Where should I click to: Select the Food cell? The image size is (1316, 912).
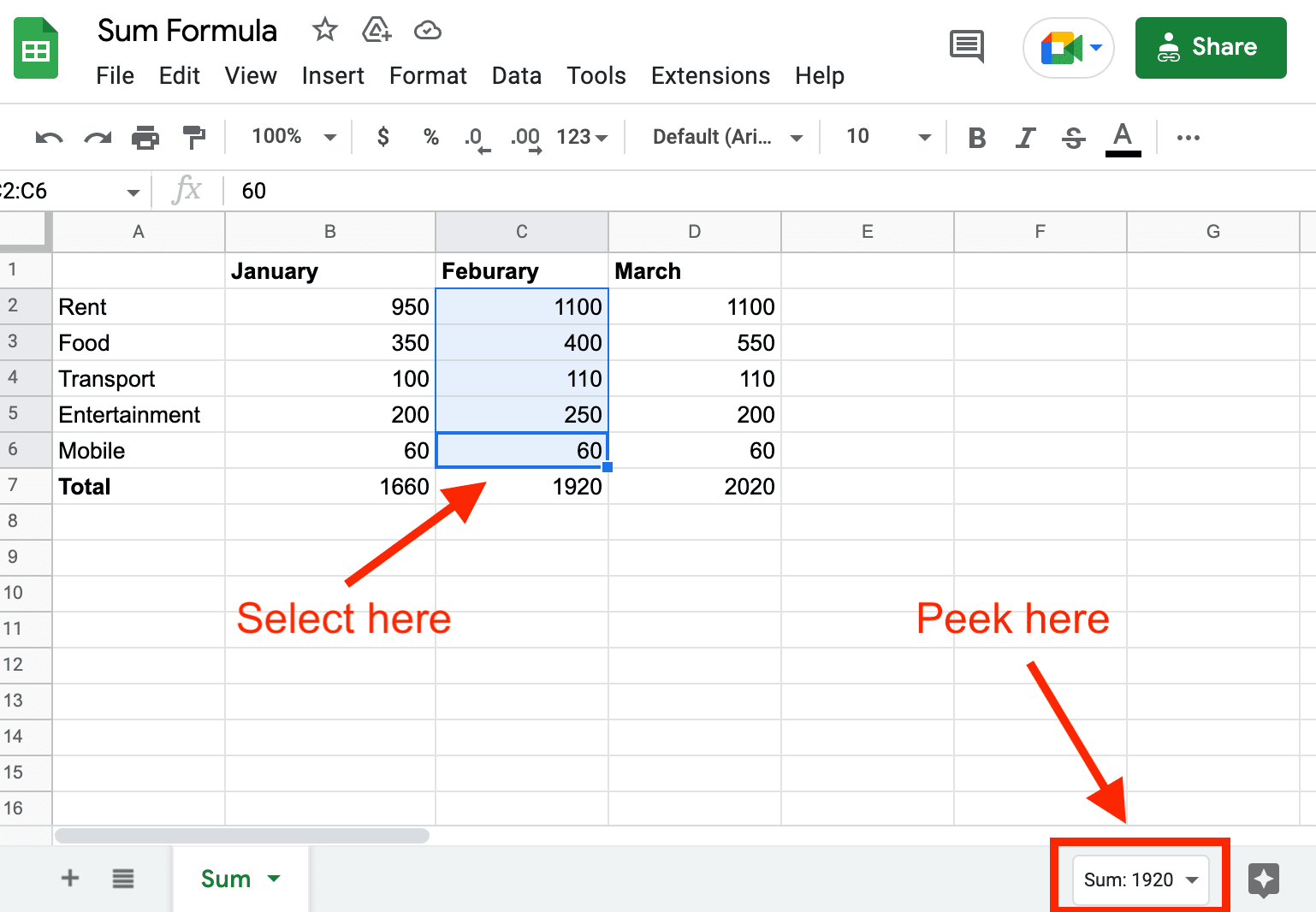pos(139,342)
